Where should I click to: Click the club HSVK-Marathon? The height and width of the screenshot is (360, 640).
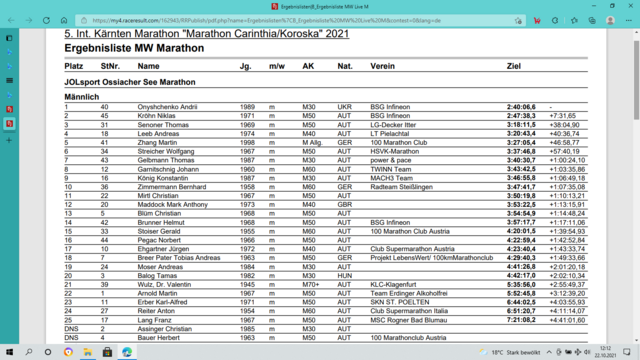coord(395,151)
